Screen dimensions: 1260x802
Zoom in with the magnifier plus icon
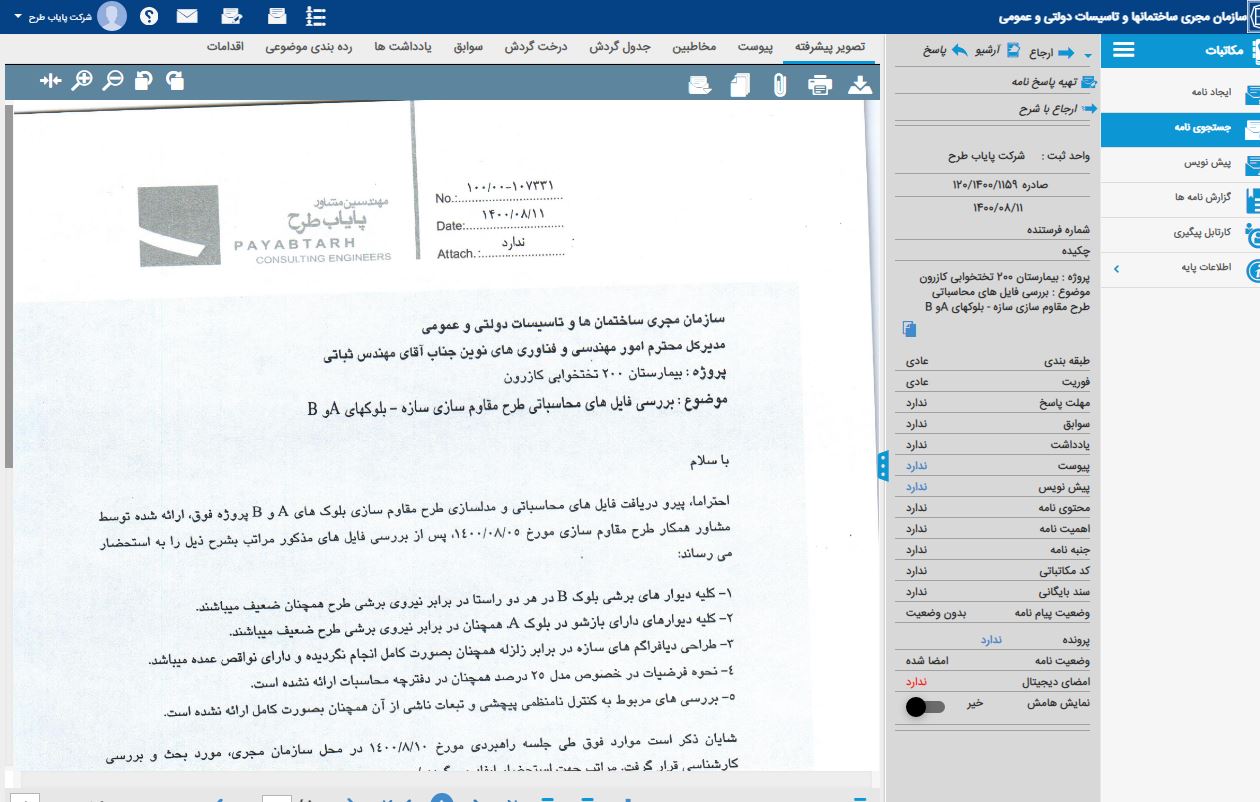click(83, 80)
